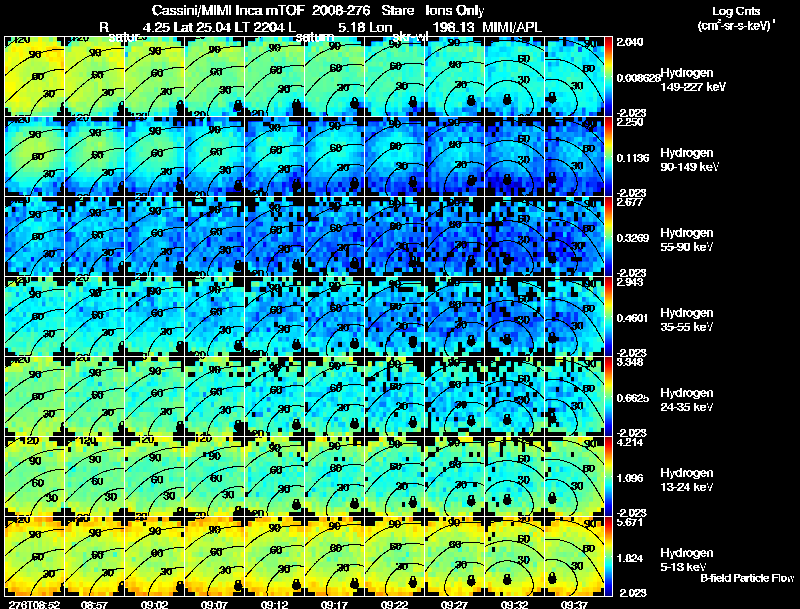Click the colorbar midpoint value '0.6625'

click(633, 398)
